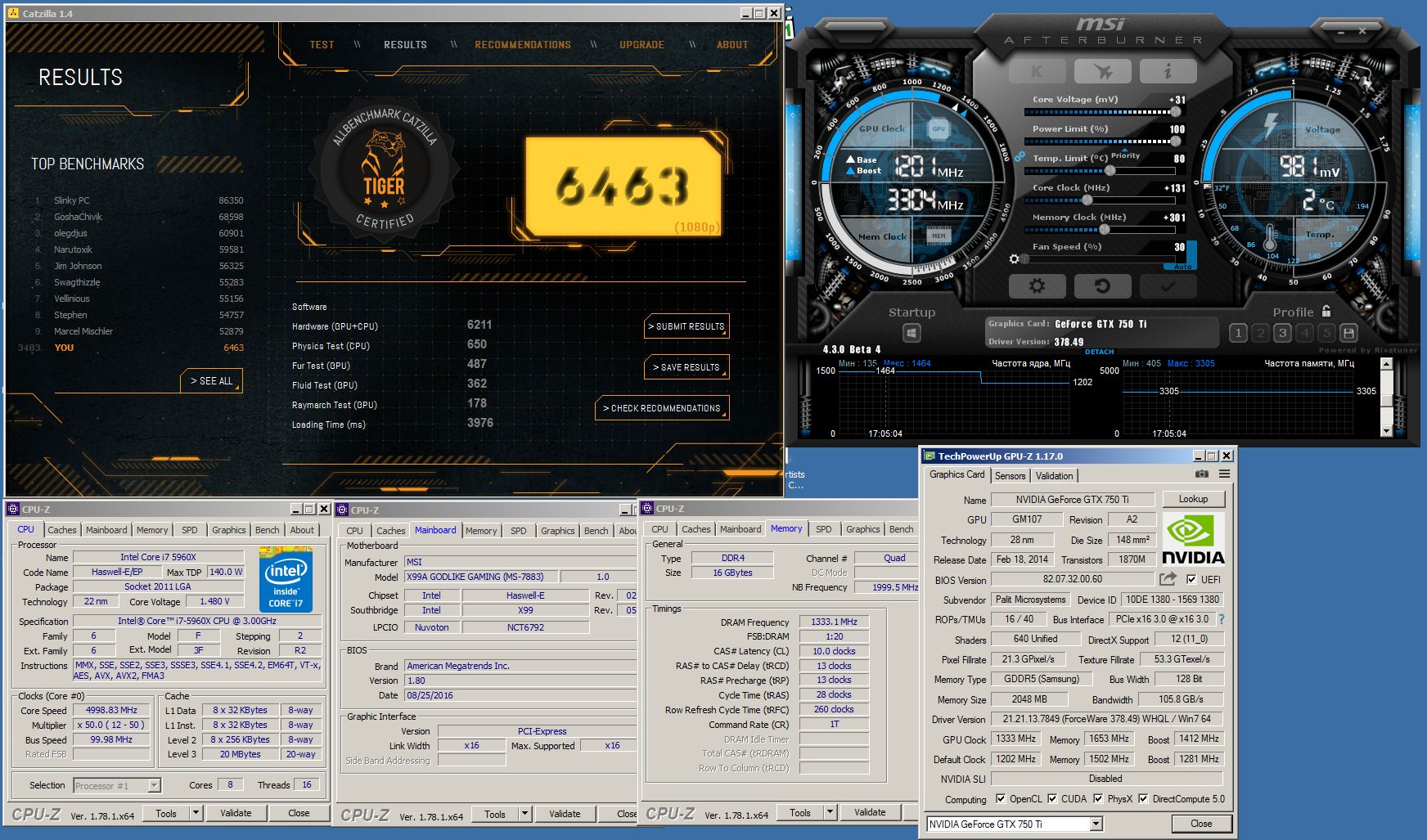1427x840 pixels.
Task: Click the Afterburner monitoring graph scrollbar
Action: [x=1386, y=398]
